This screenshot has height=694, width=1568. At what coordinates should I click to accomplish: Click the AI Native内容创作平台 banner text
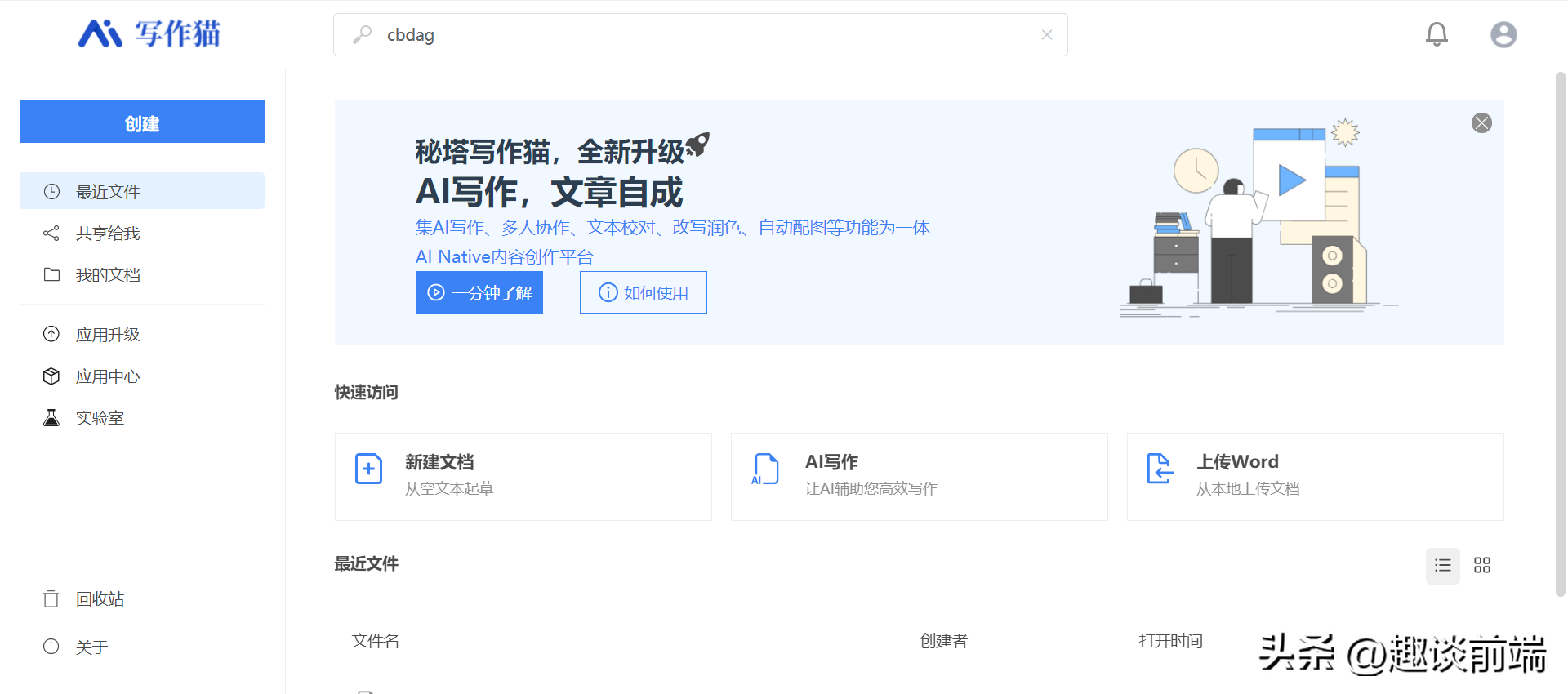pyautogui.click(x=505, y=256)
